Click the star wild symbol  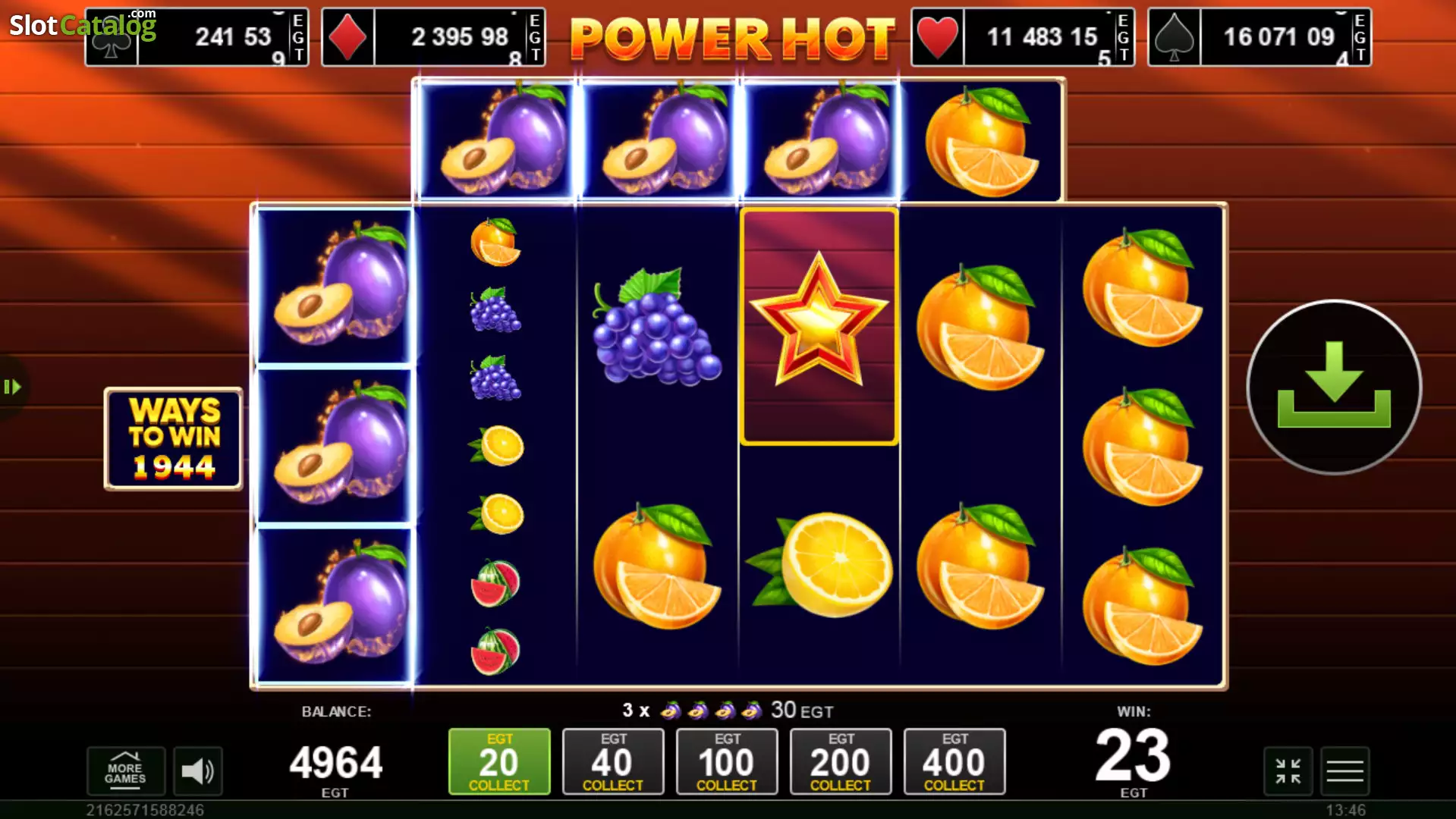click(x=819, y=326)
